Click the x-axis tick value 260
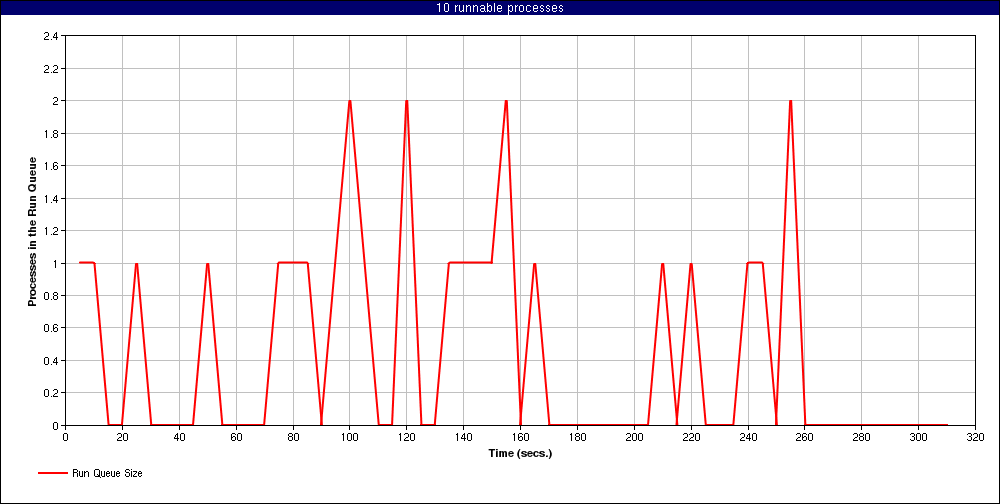The image size is (1000, 504). pos(805,437)
